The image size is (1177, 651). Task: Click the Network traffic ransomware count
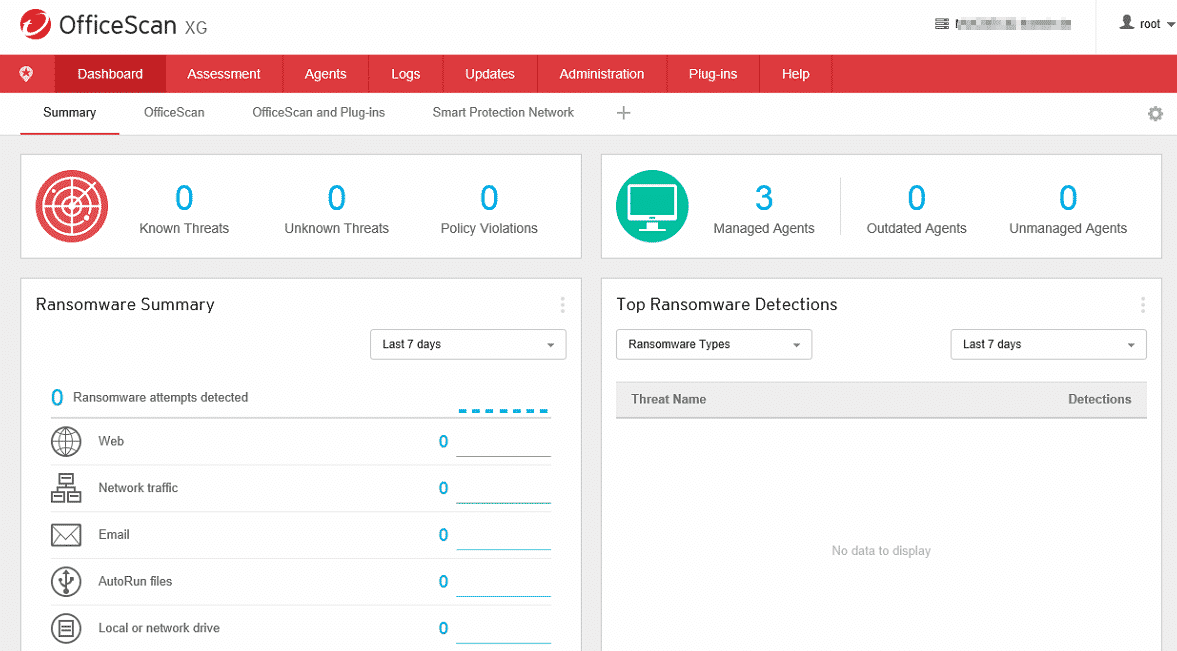click(x=443, y=488)
